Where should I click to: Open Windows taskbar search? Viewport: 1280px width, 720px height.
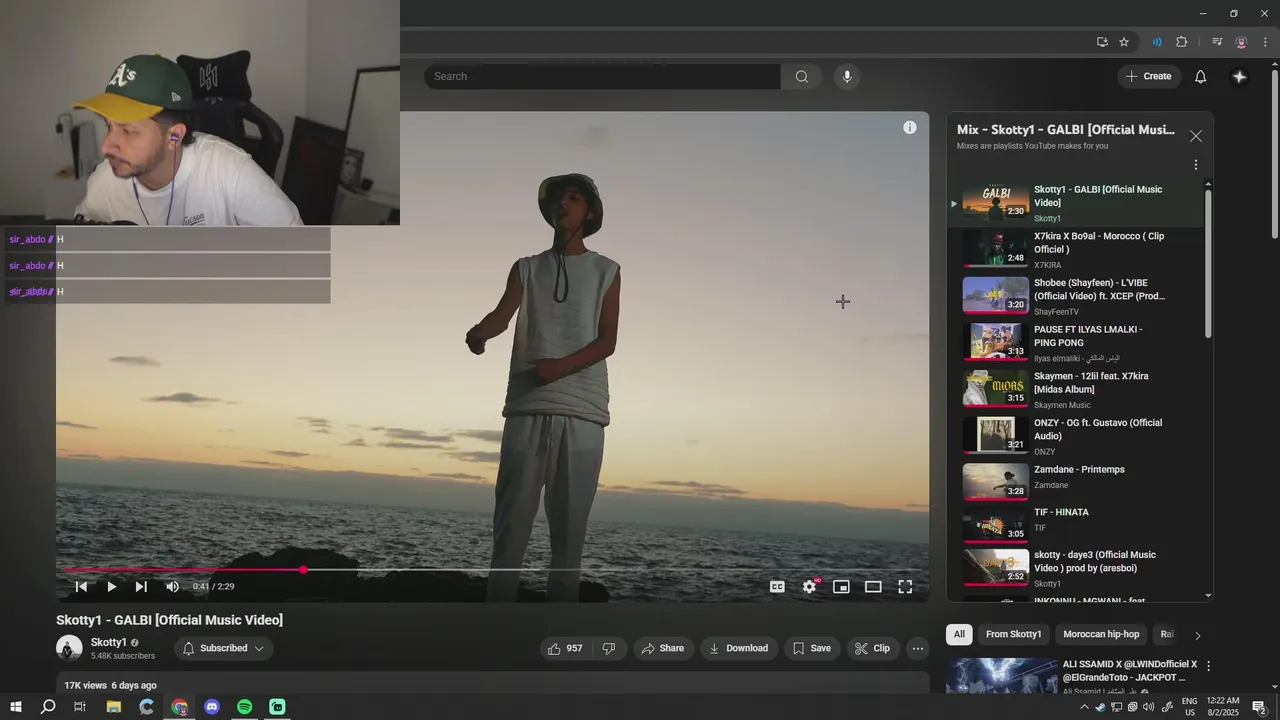tap(48, 707)
